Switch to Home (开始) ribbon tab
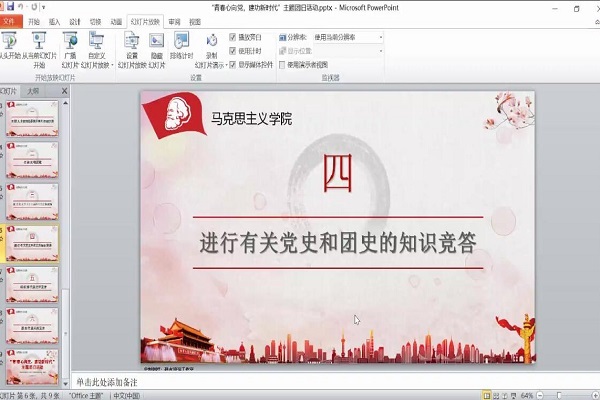The width and height of the screenshot is (600, 400). [x=34, y=22]
